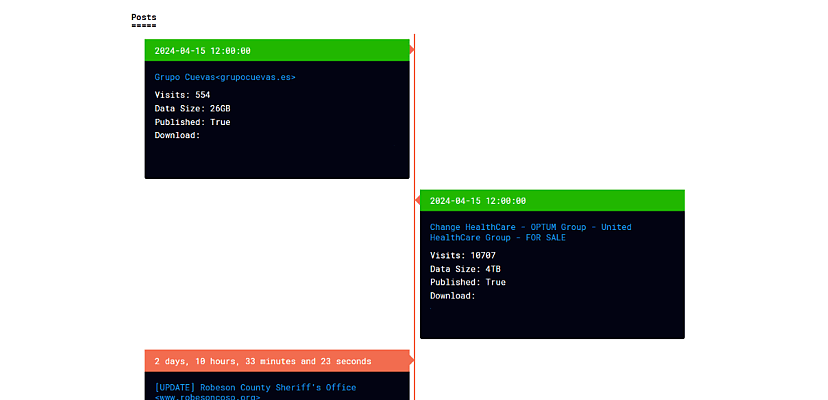
Task: Click 'Published: True' in Grupo Cuevas card
Action: 192,122
